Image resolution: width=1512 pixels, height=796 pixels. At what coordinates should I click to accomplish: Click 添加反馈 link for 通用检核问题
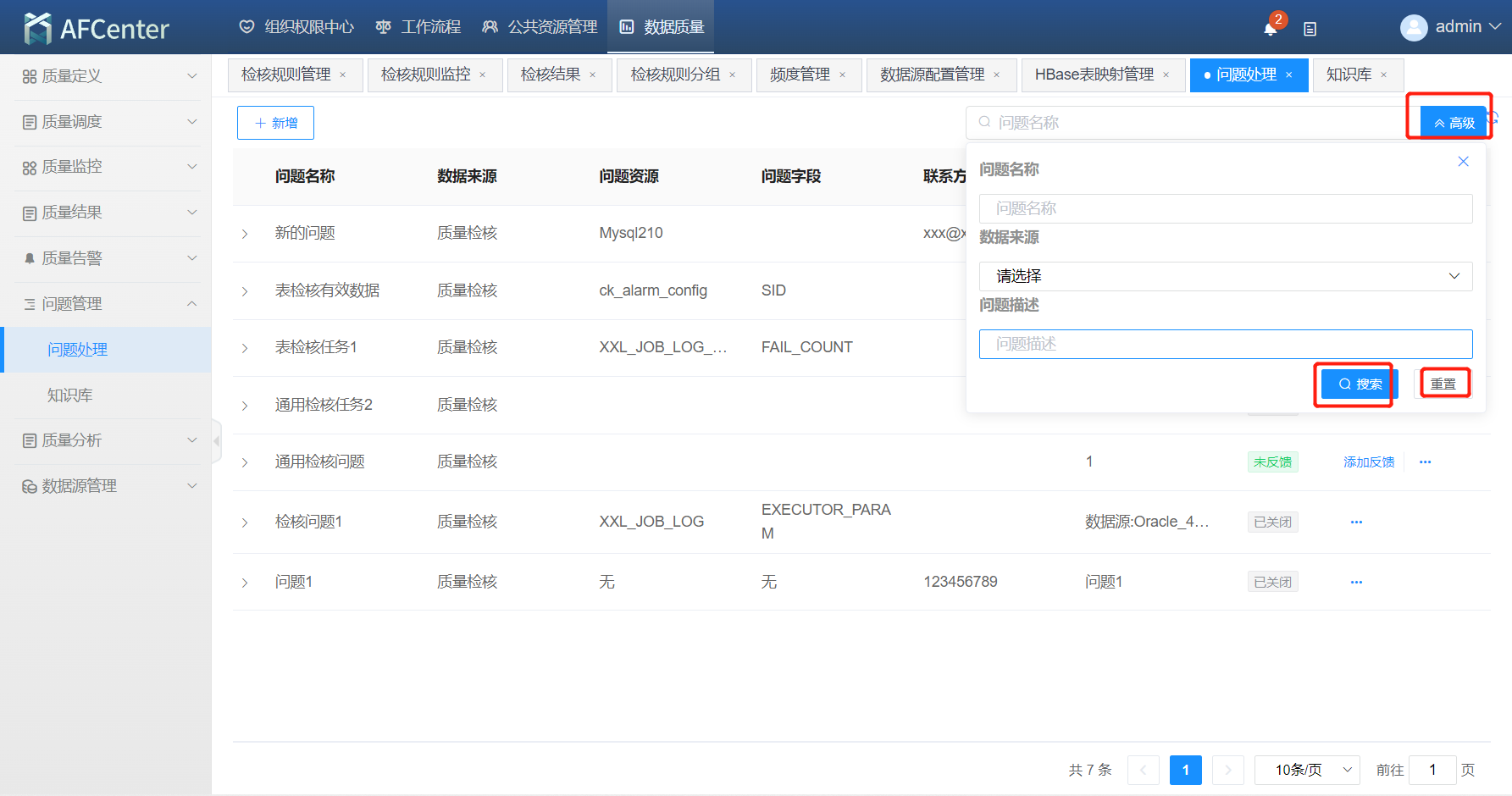pyautogui.click(x=1368, y=462)
